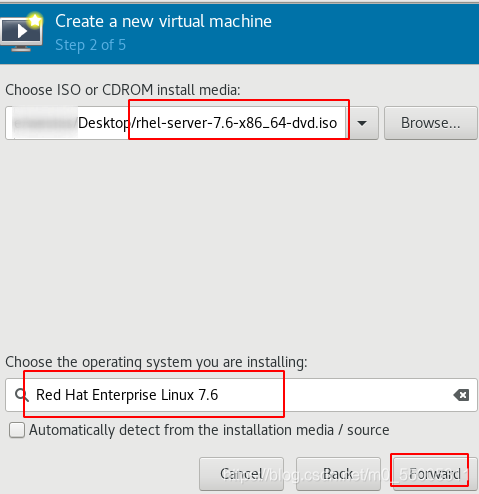This screenshot has width=479, height=494.
Task: Enable automatic detection checkbox
Action: click(17, 430)
